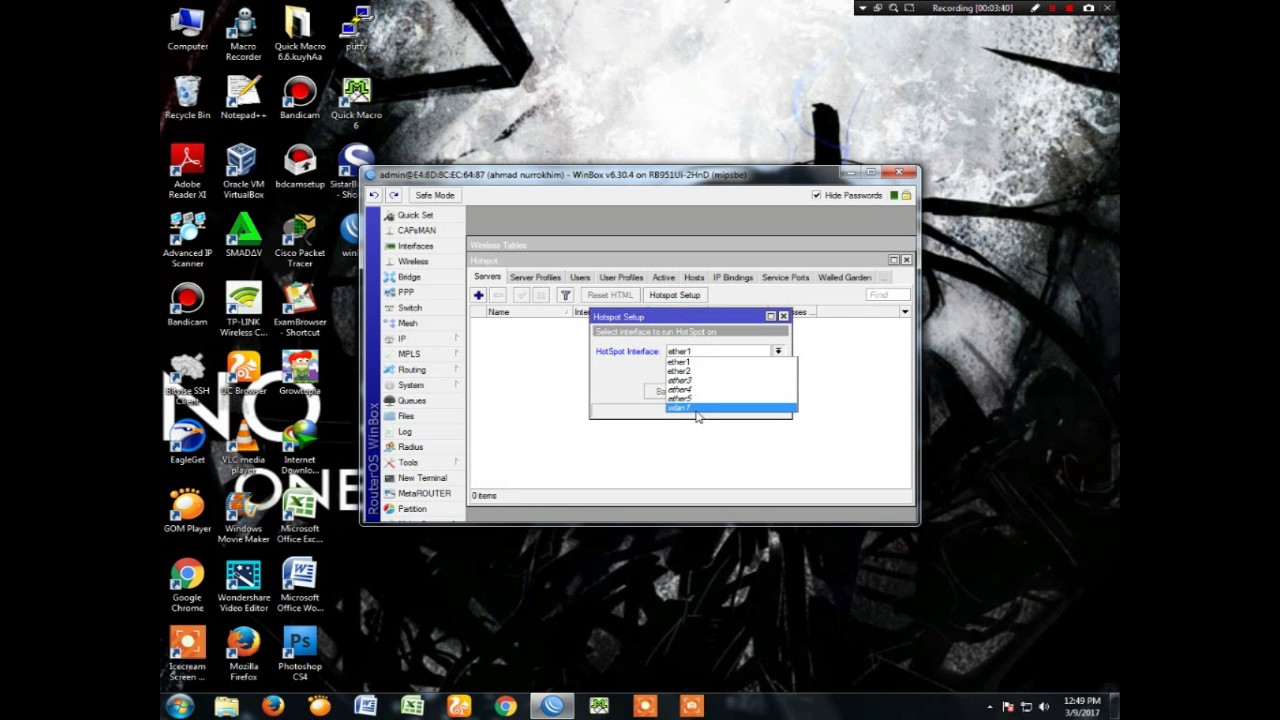Show hidden system tray icons arrow

[x=990, y=707]
